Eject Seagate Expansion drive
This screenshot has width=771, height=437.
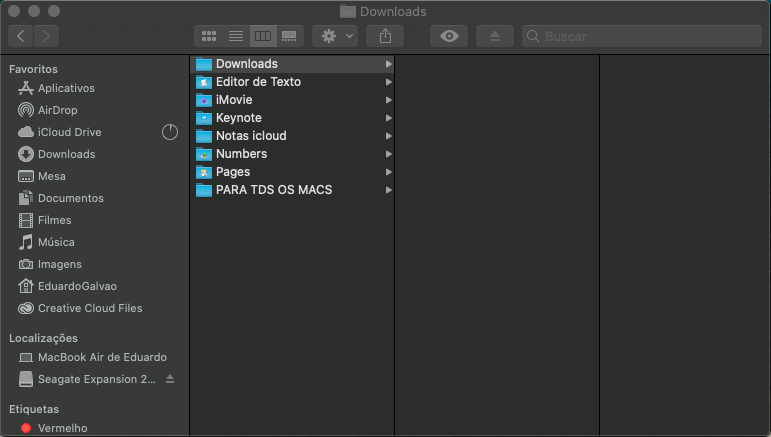tap(170, 379)
